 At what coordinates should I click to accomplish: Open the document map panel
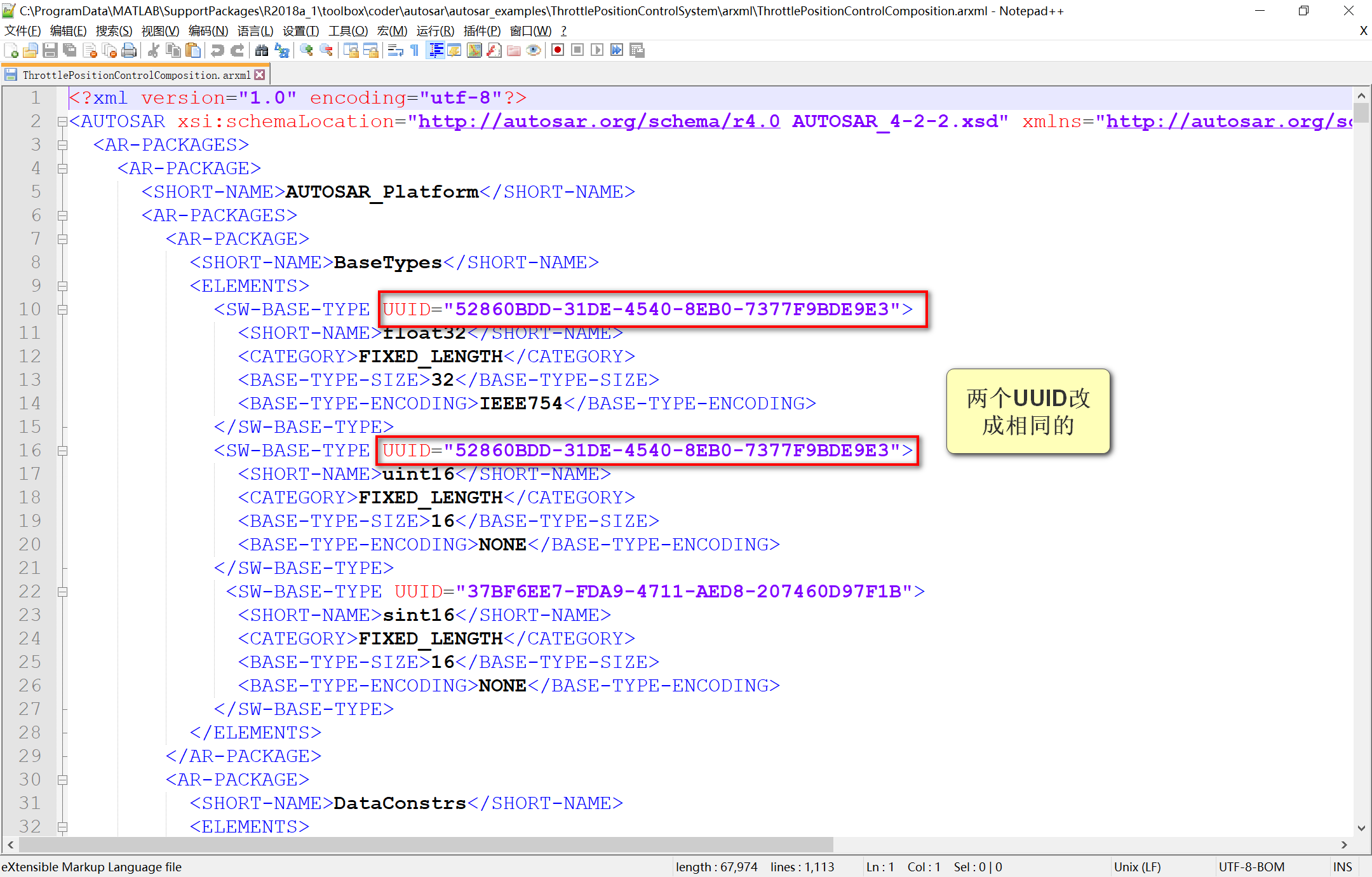point(474,50)
